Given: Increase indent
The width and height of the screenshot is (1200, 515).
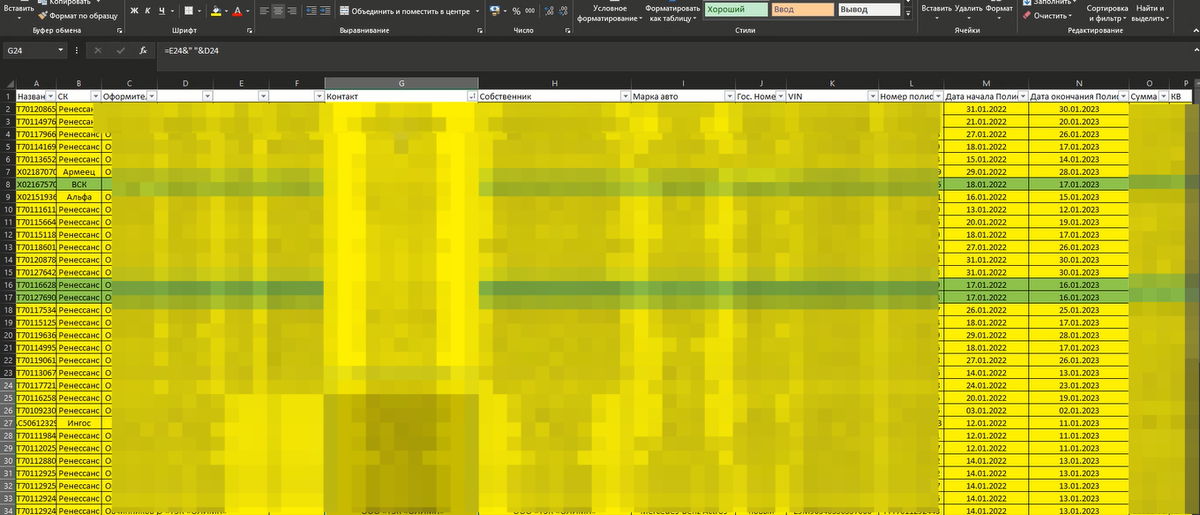Looking at the screenshot, I should [325, 11].
